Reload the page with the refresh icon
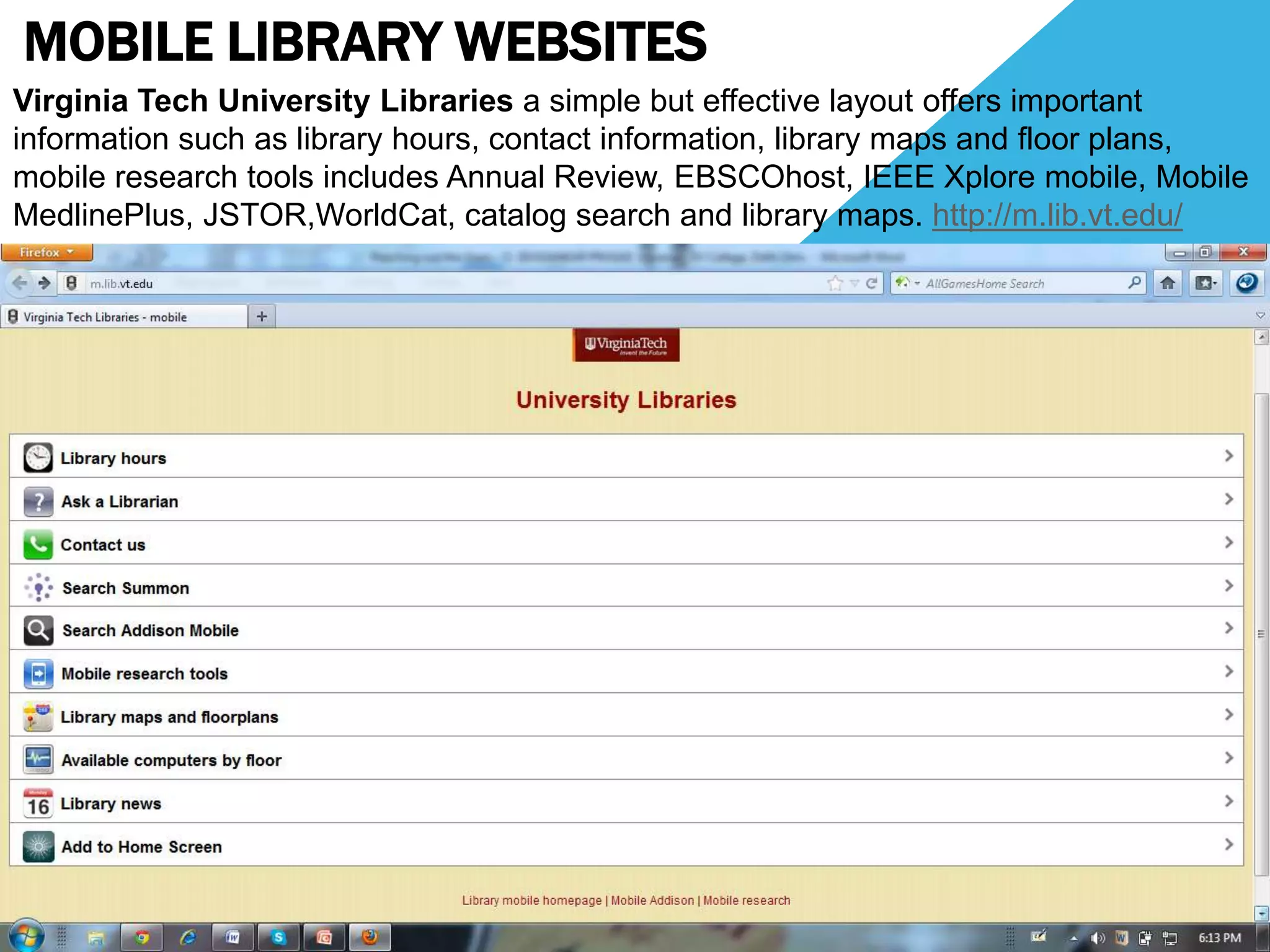 (x=871, y=283)
